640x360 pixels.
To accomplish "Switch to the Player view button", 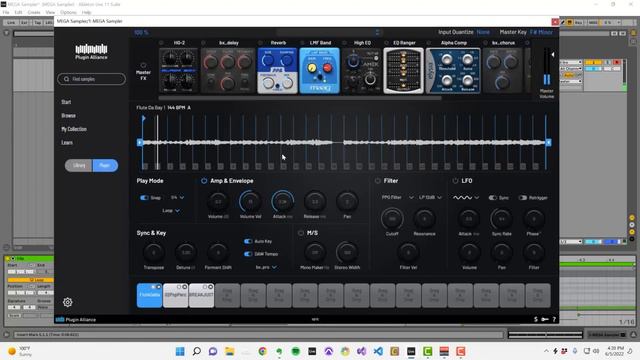I will [105, 165].
